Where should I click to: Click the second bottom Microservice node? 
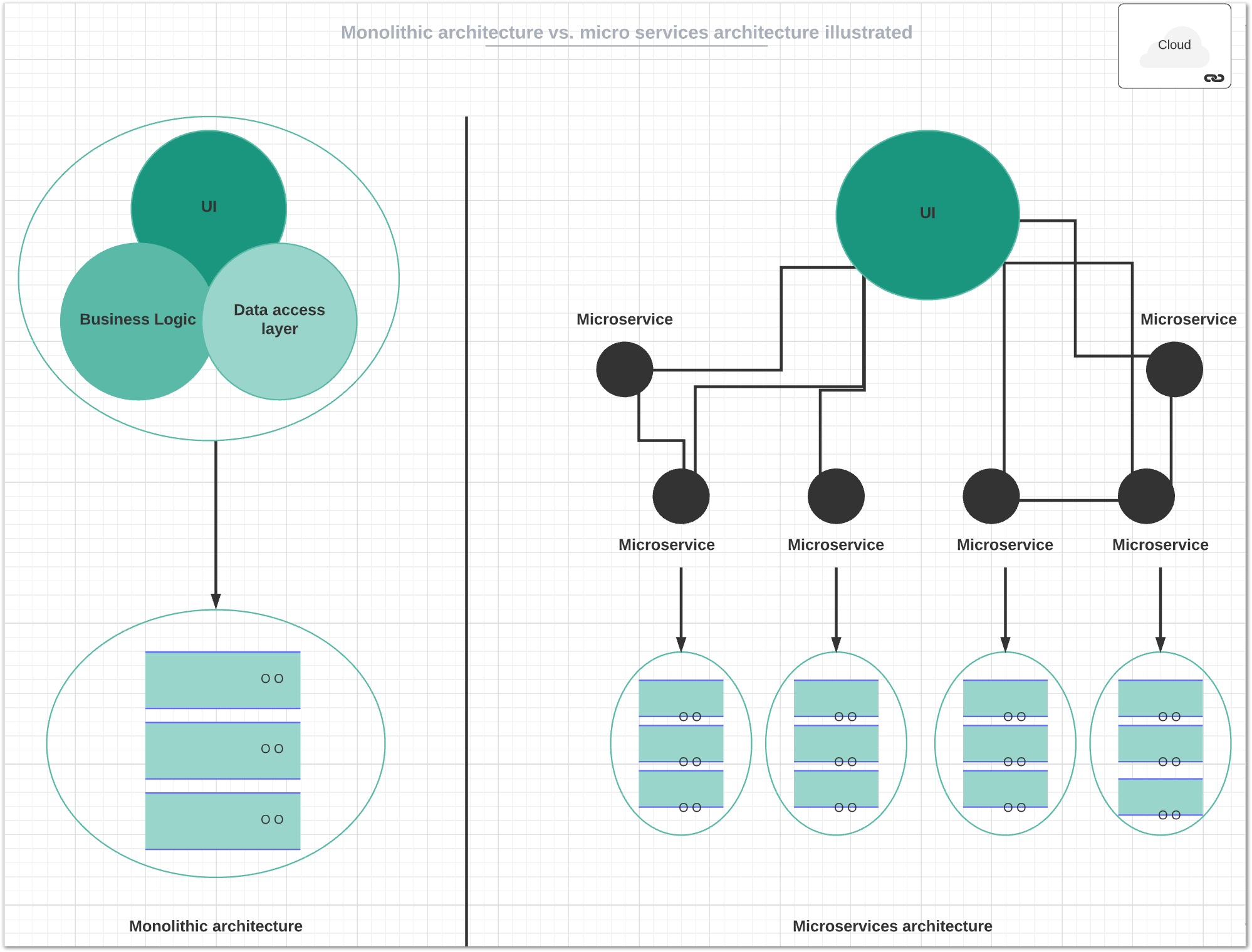pyautogui.click(x=835, y=496)
